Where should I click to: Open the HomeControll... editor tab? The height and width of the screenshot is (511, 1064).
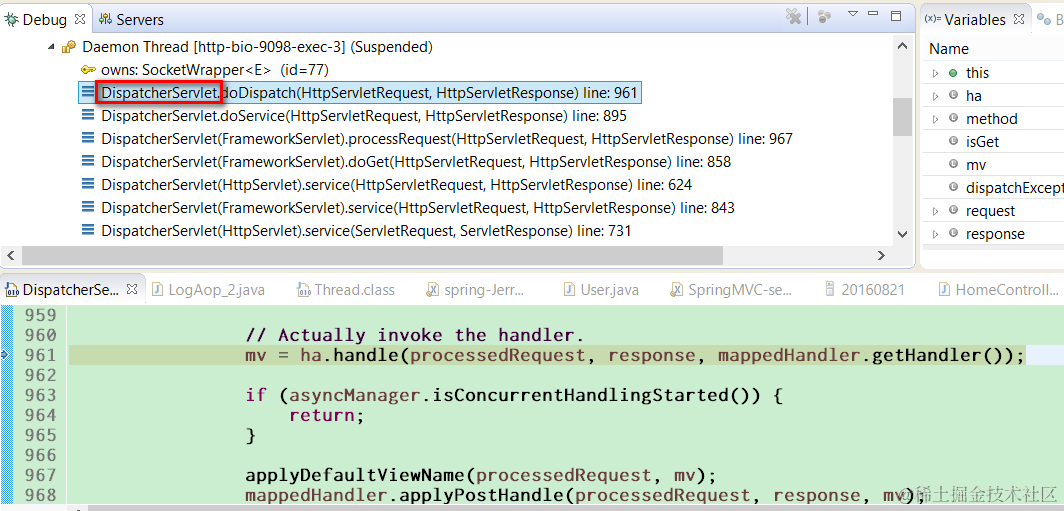(998, 290)
